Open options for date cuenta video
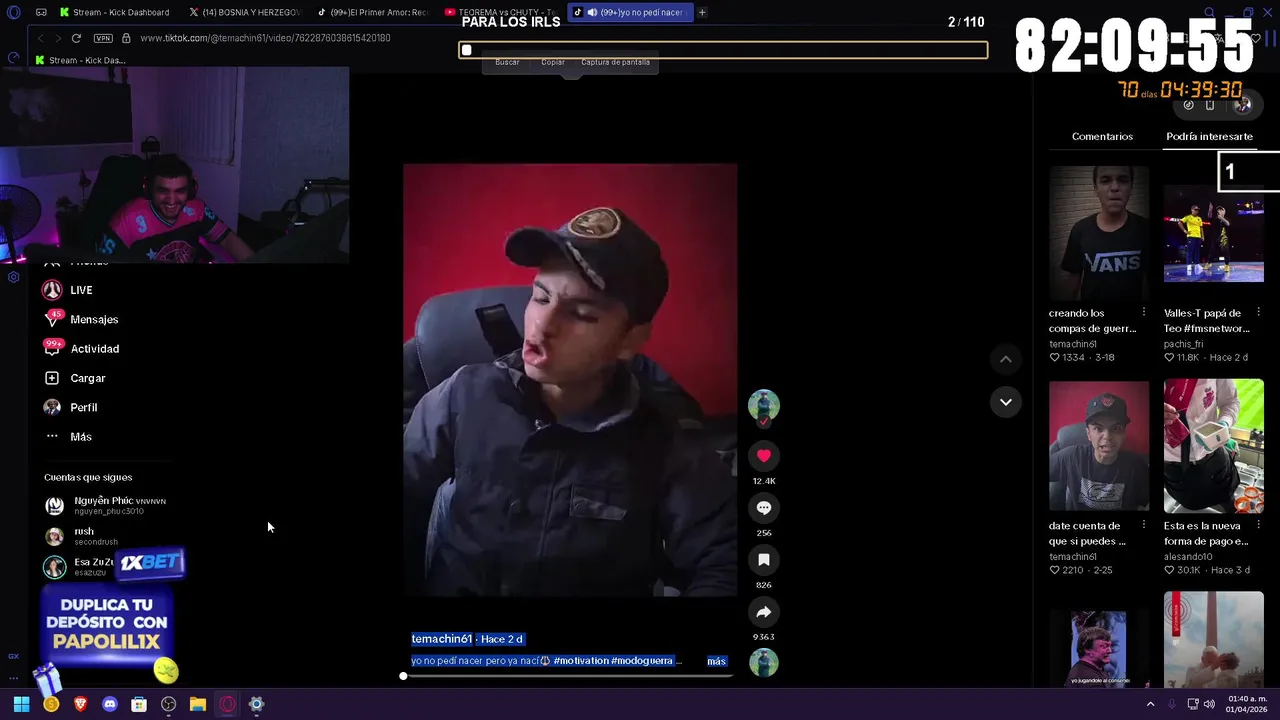This screenshot has width=1280, height=720. point(1144,526)
